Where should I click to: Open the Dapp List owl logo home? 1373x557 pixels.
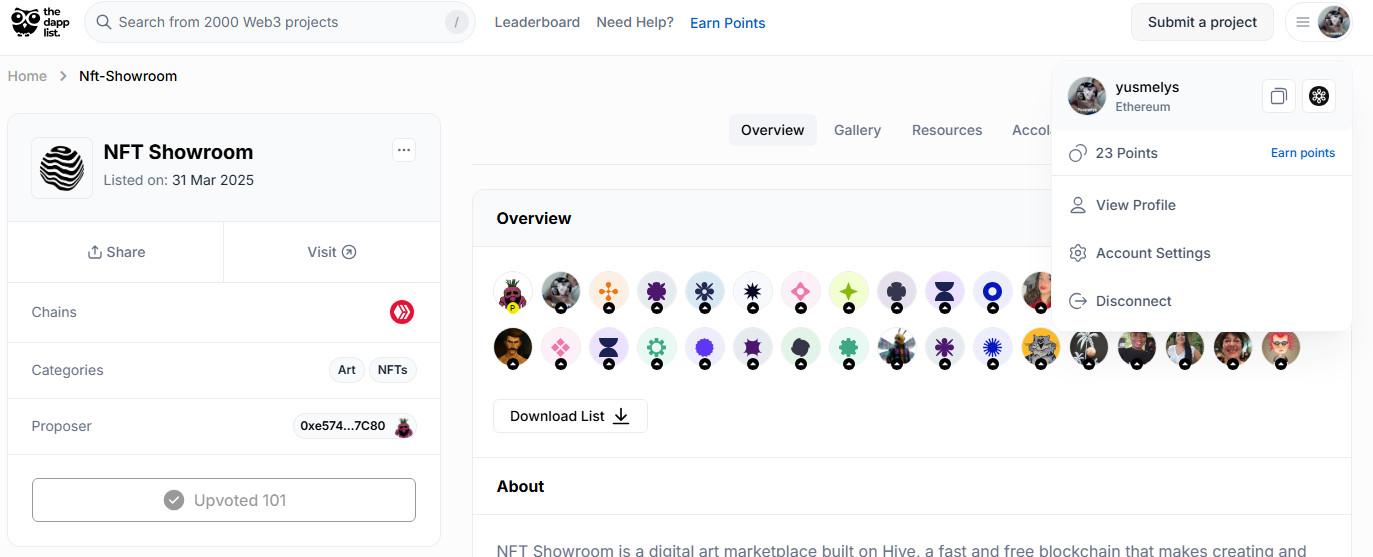point(40,22)
